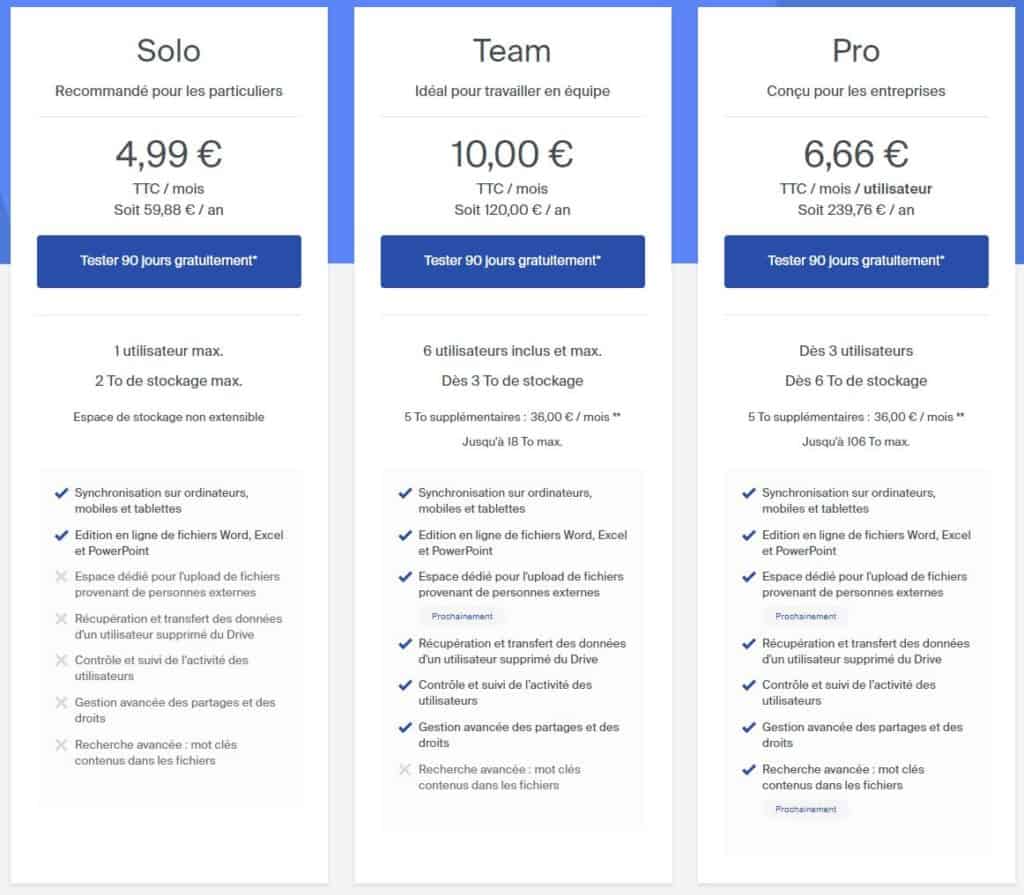This screenshot has height=895, width=1024.
Task: Click the "Prochainement" badge in the Team plan
Action: tap(462, 617)
